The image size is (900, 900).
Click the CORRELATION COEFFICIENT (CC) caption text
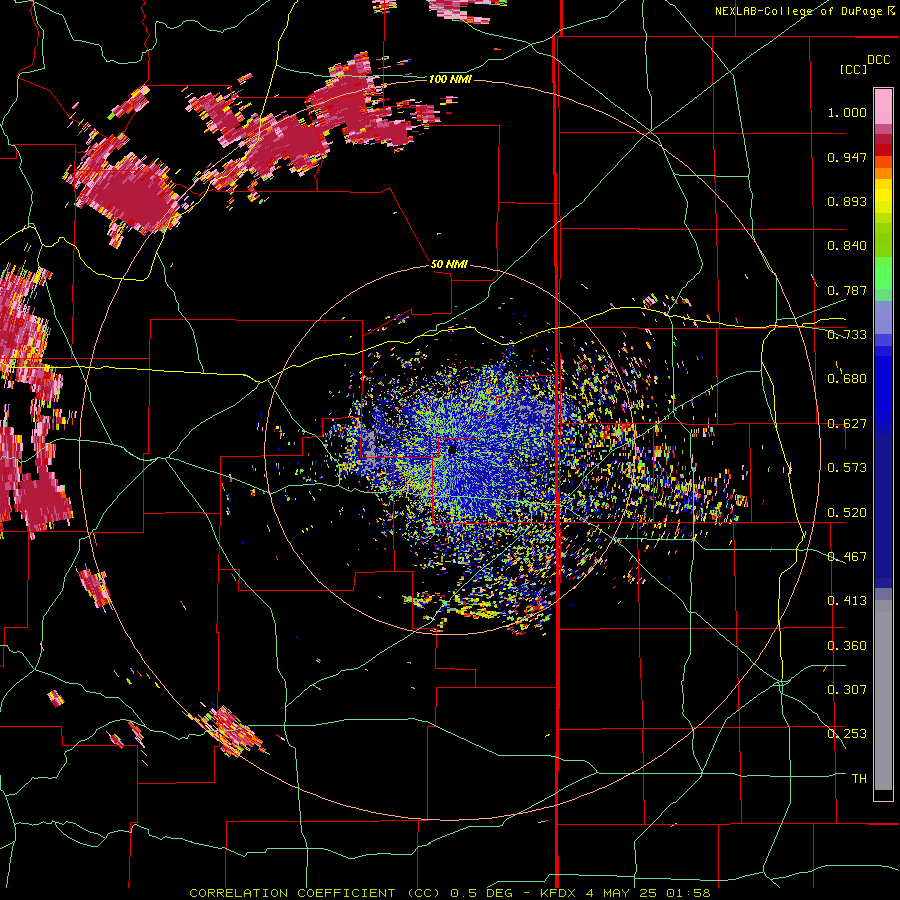pos(315,893)
